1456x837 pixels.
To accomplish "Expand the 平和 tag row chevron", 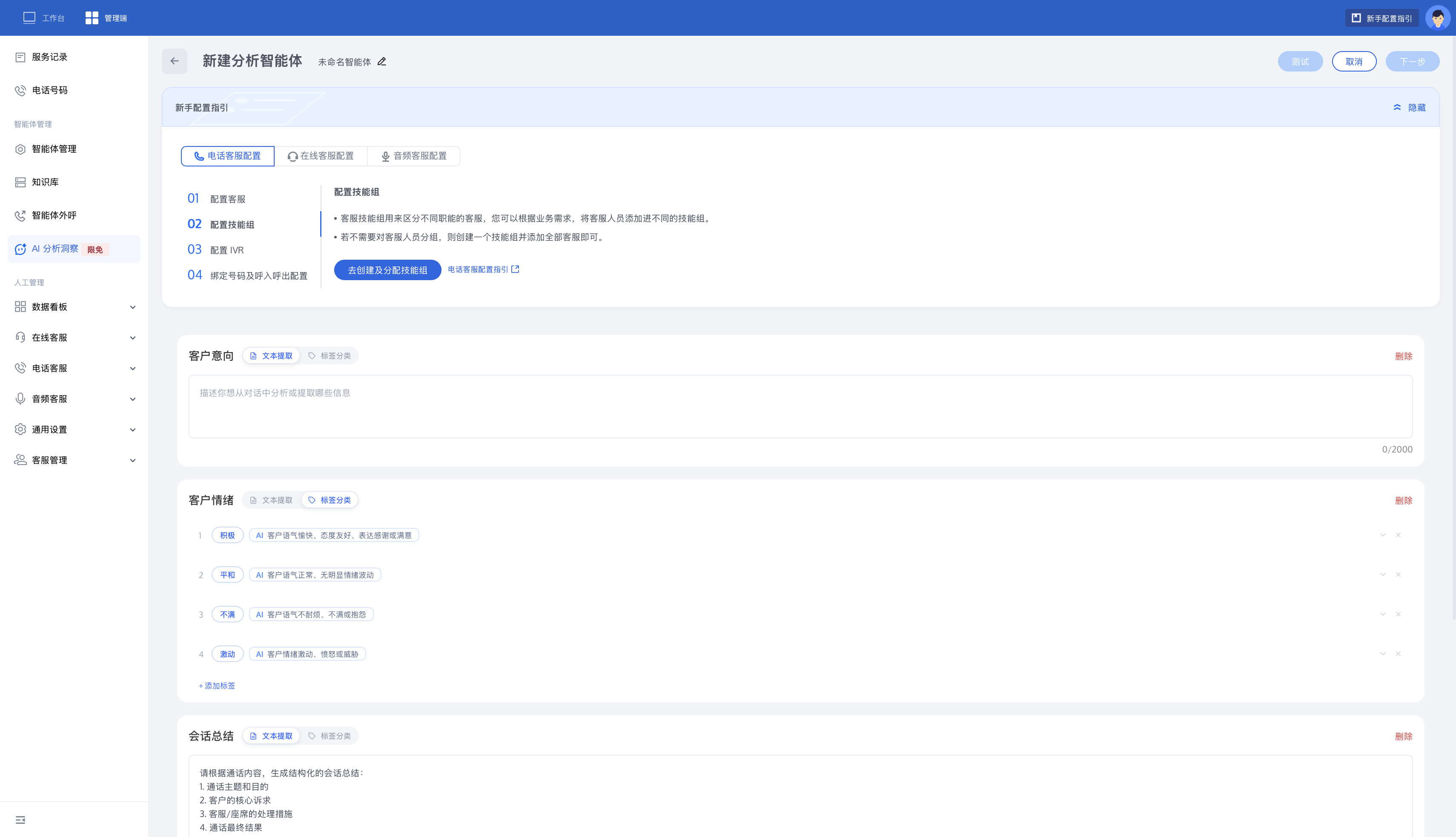I will 1383,575.
